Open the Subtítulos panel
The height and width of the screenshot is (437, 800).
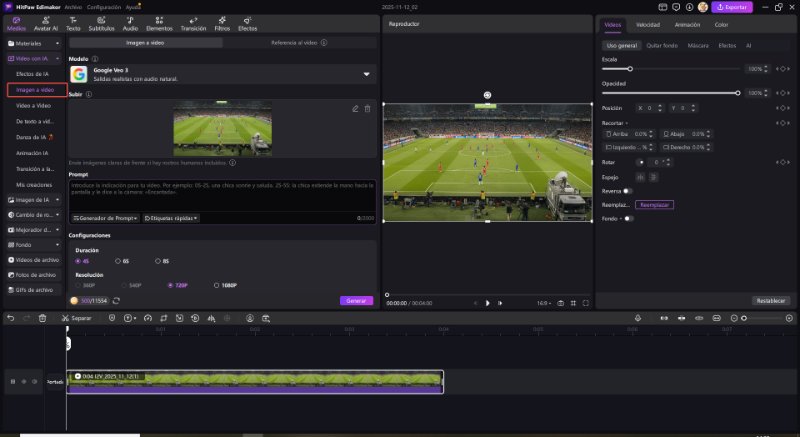[101, 24]
